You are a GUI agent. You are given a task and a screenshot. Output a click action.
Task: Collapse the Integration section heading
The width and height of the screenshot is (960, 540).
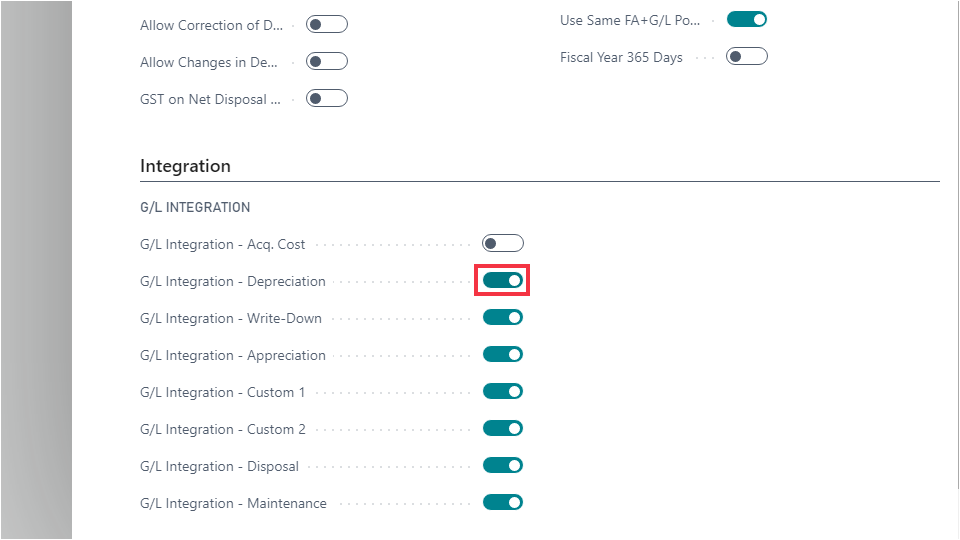coord(185,166)
